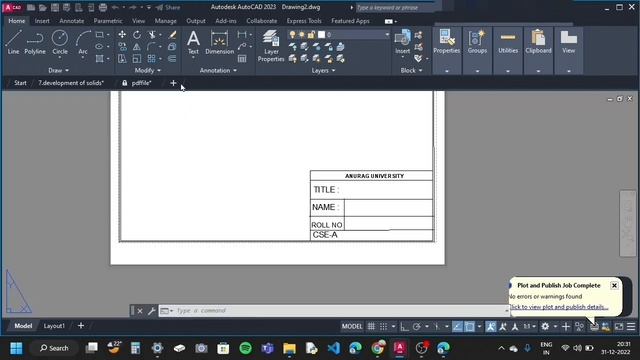Image resolution: width=640 pixels, height=360 pixels.
Task: Toggle ortho mode in status bar
Action: click(x=404, y=327)
